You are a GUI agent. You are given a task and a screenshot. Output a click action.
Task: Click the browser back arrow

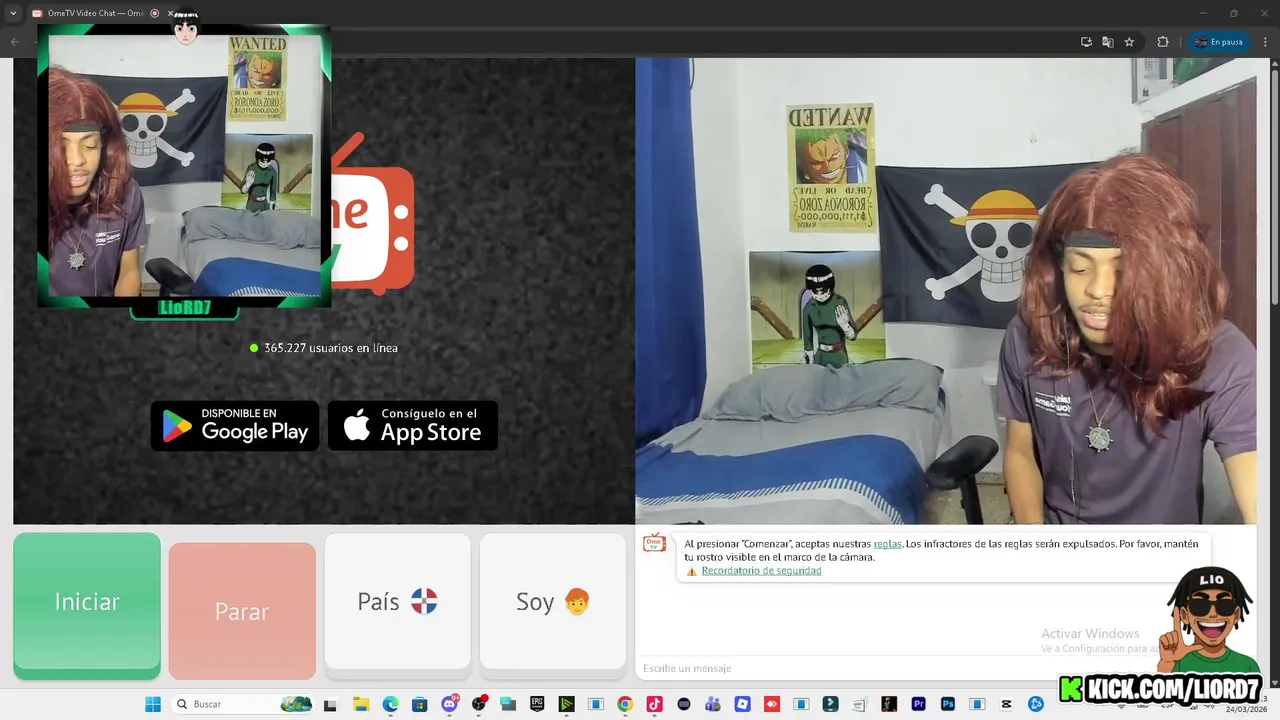pyautogui.click(x=14, y=42)
